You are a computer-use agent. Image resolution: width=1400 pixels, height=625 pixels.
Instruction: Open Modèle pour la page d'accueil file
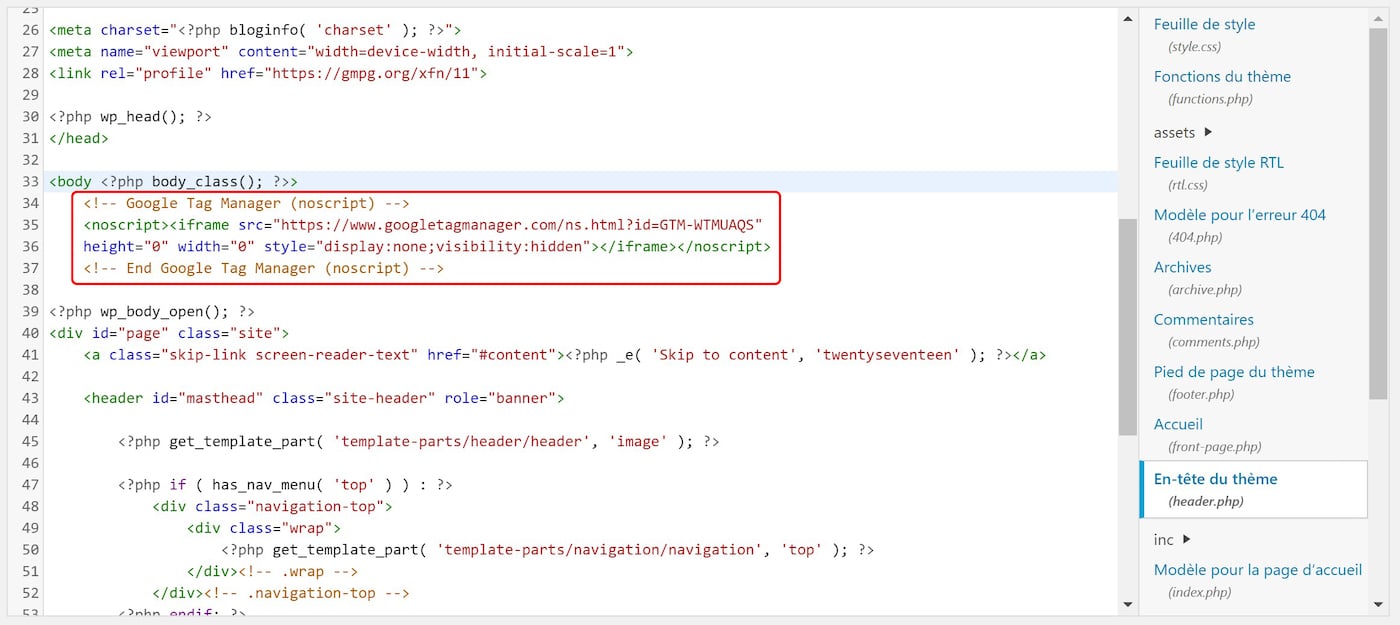[1257, 570]
